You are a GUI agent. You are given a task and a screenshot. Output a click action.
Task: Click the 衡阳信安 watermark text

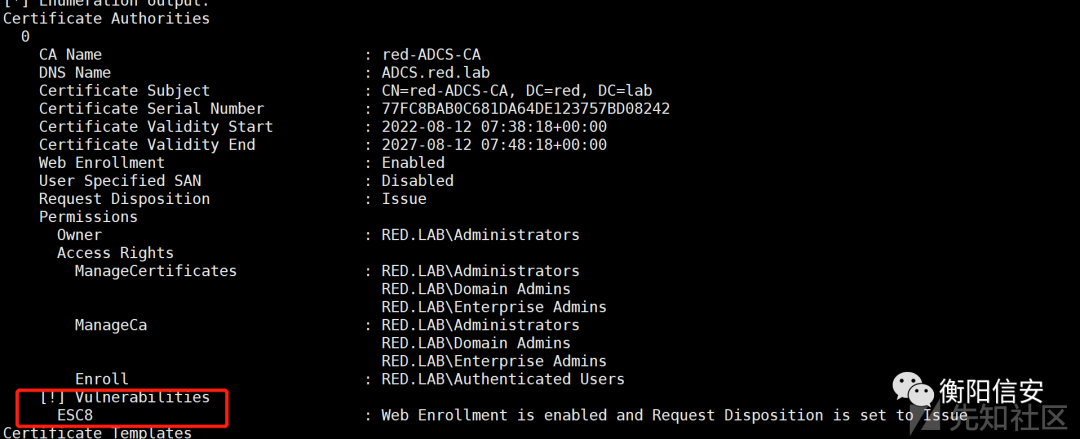(x=991, y=391)
